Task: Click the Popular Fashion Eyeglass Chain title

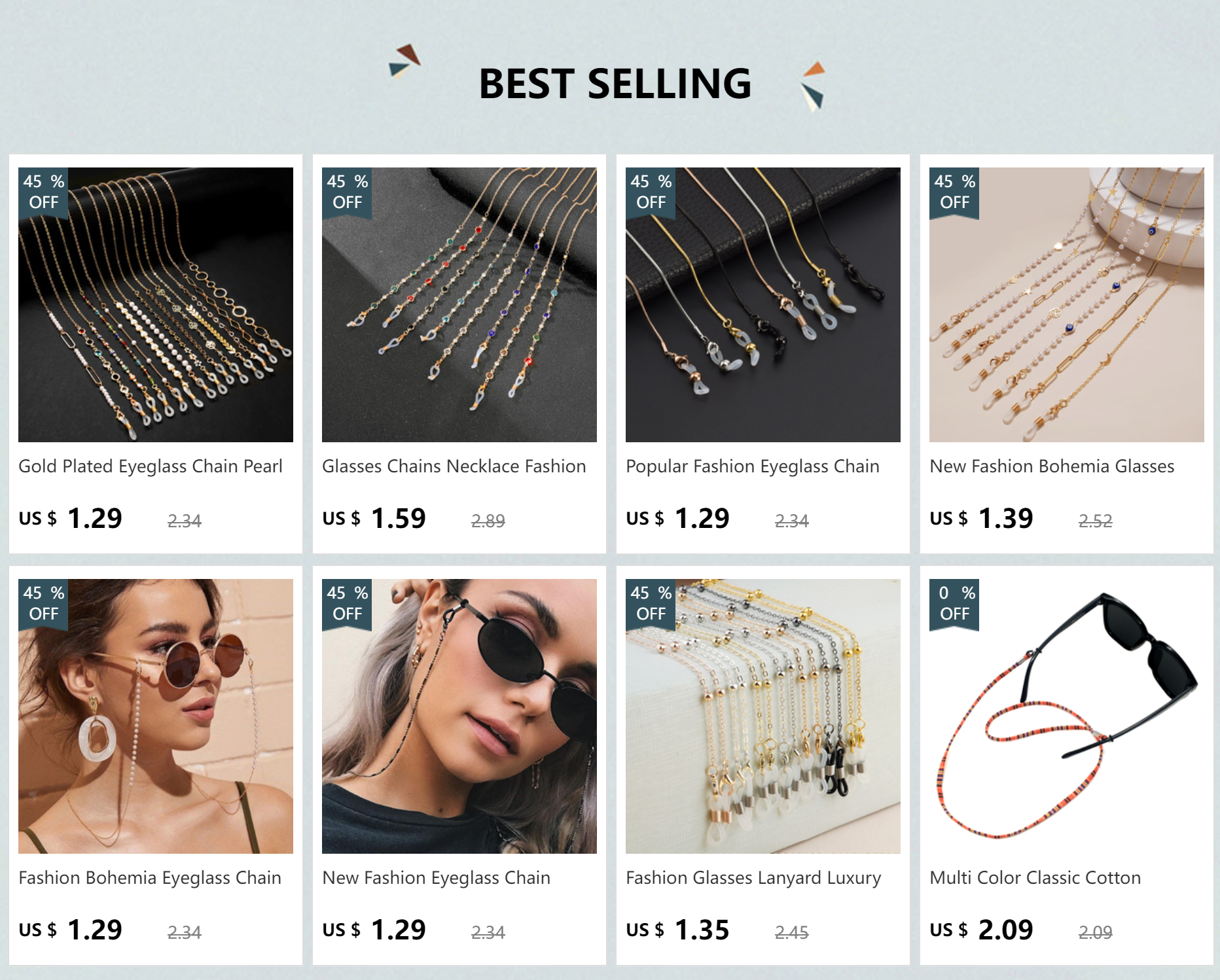Action: pos(753,466)
